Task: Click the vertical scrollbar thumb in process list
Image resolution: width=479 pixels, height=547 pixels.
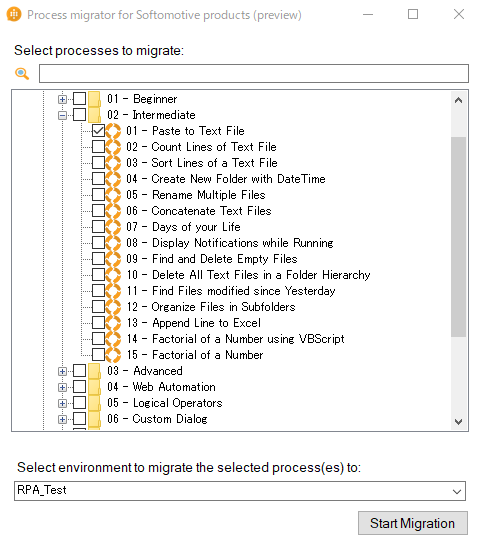Action: (458, 237)
